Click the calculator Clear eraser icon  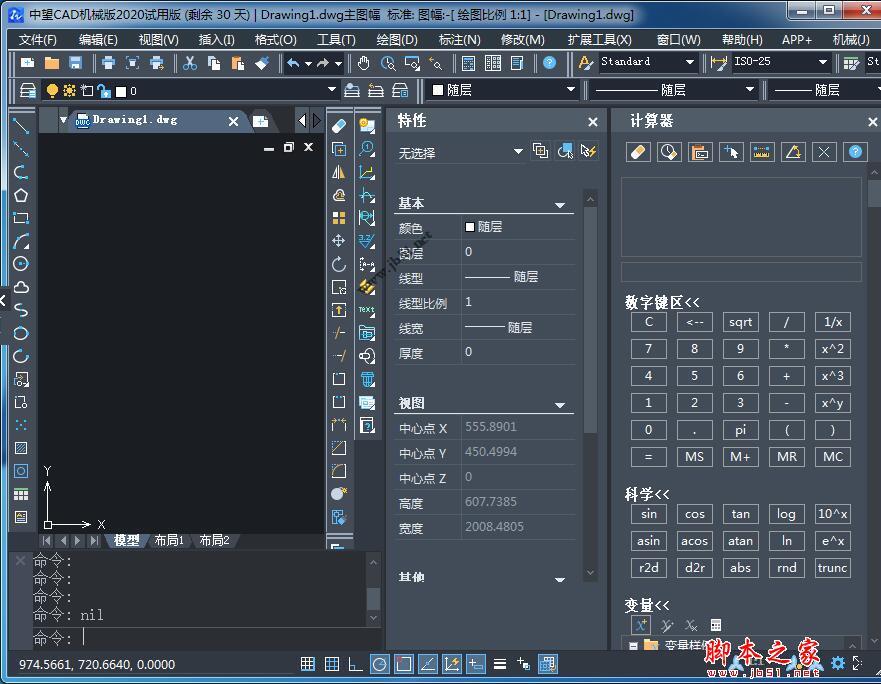point(638,152)
